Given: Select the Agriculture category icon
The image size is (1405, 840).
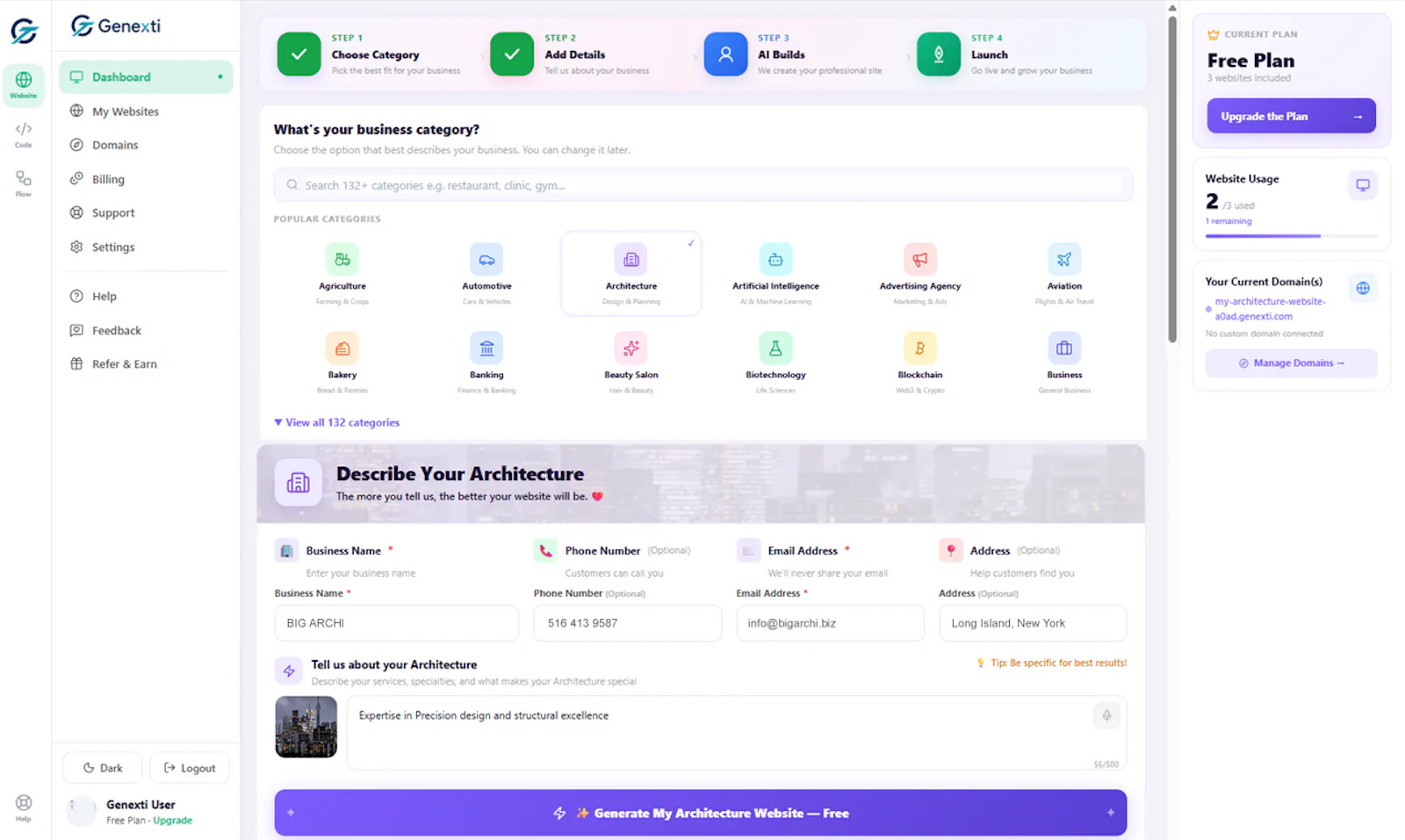Looking at the screenshot, I should click(x=342, y=259).
